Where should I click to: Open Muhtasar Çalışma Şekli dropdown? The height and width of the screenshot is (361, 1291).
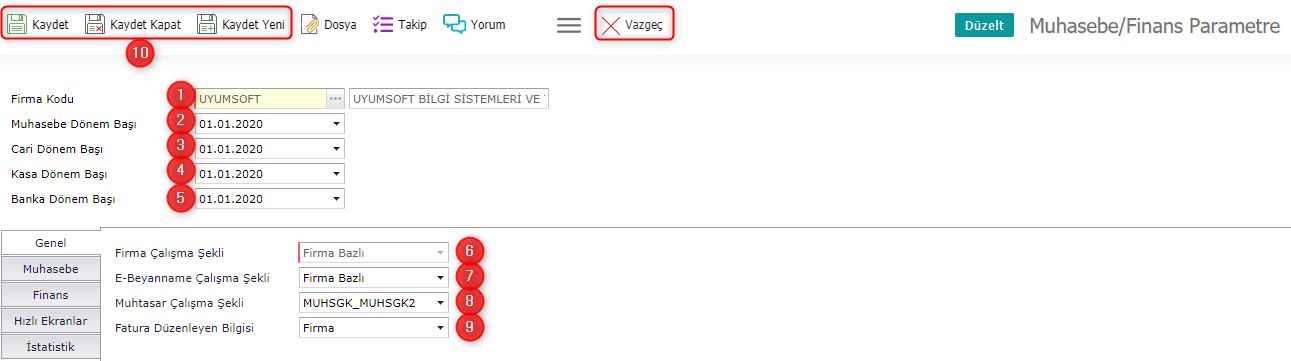[440, 303]
